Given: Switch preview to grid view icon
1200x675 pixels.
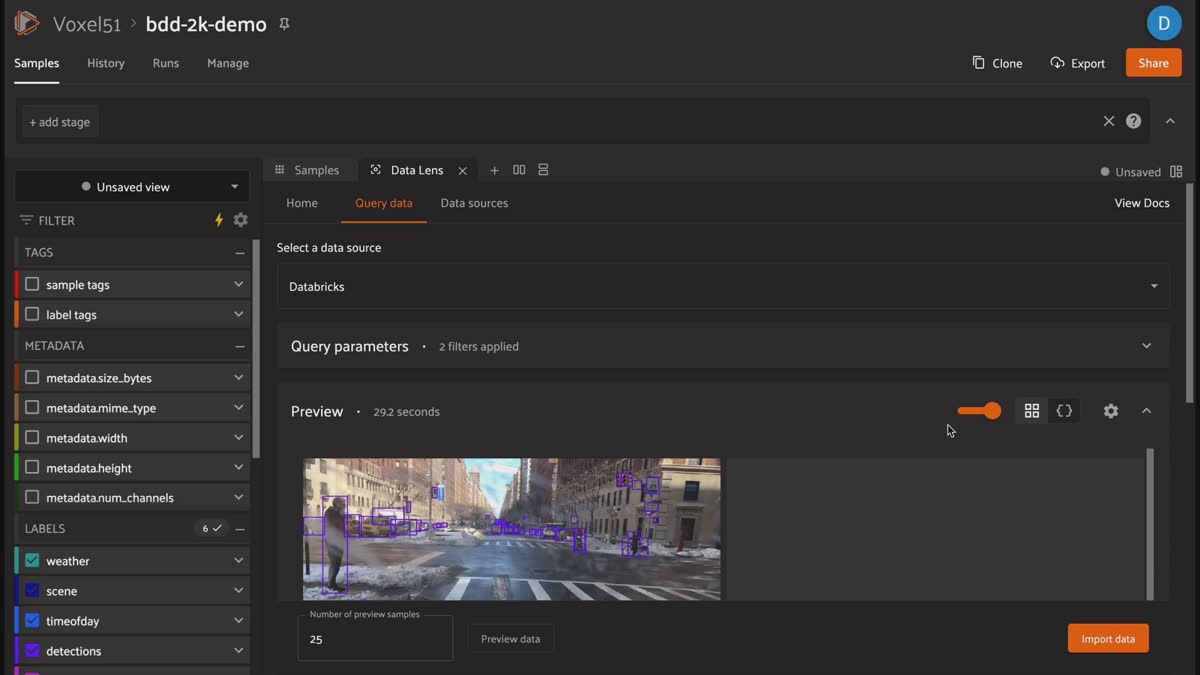Looking at the screenshot, I should tap(1032, 411).
